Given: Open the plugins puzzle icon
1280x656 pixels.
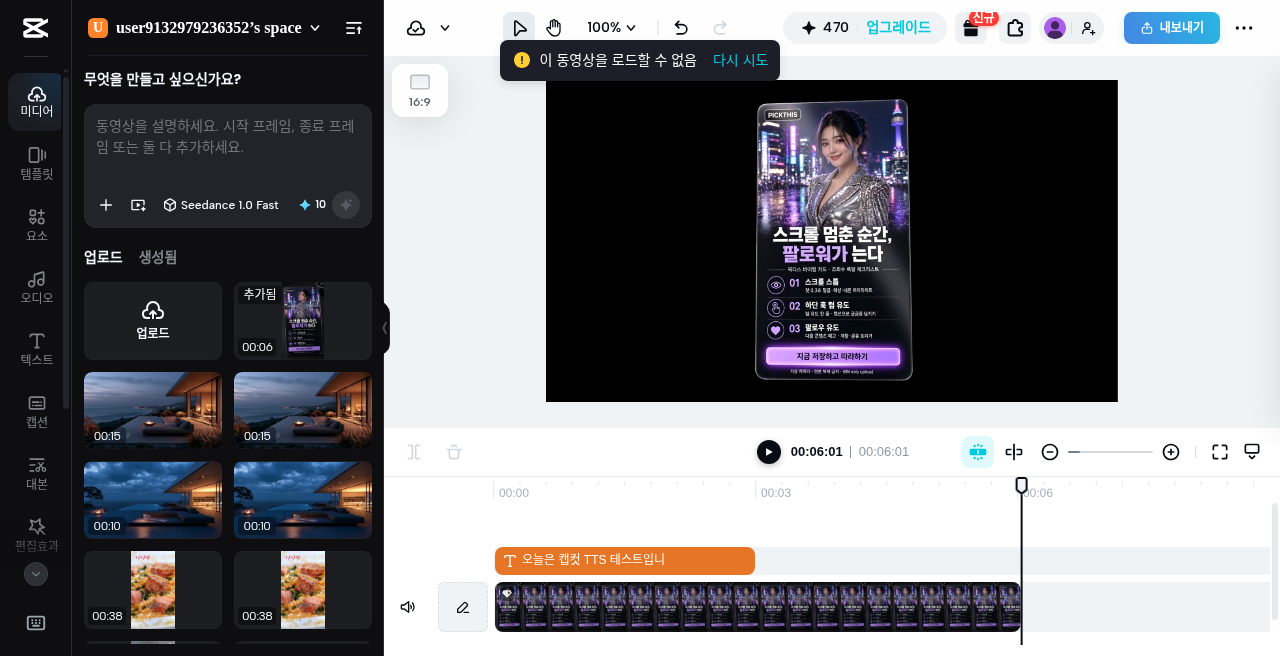Looking at the screenshot, I should click(1015, 28).
